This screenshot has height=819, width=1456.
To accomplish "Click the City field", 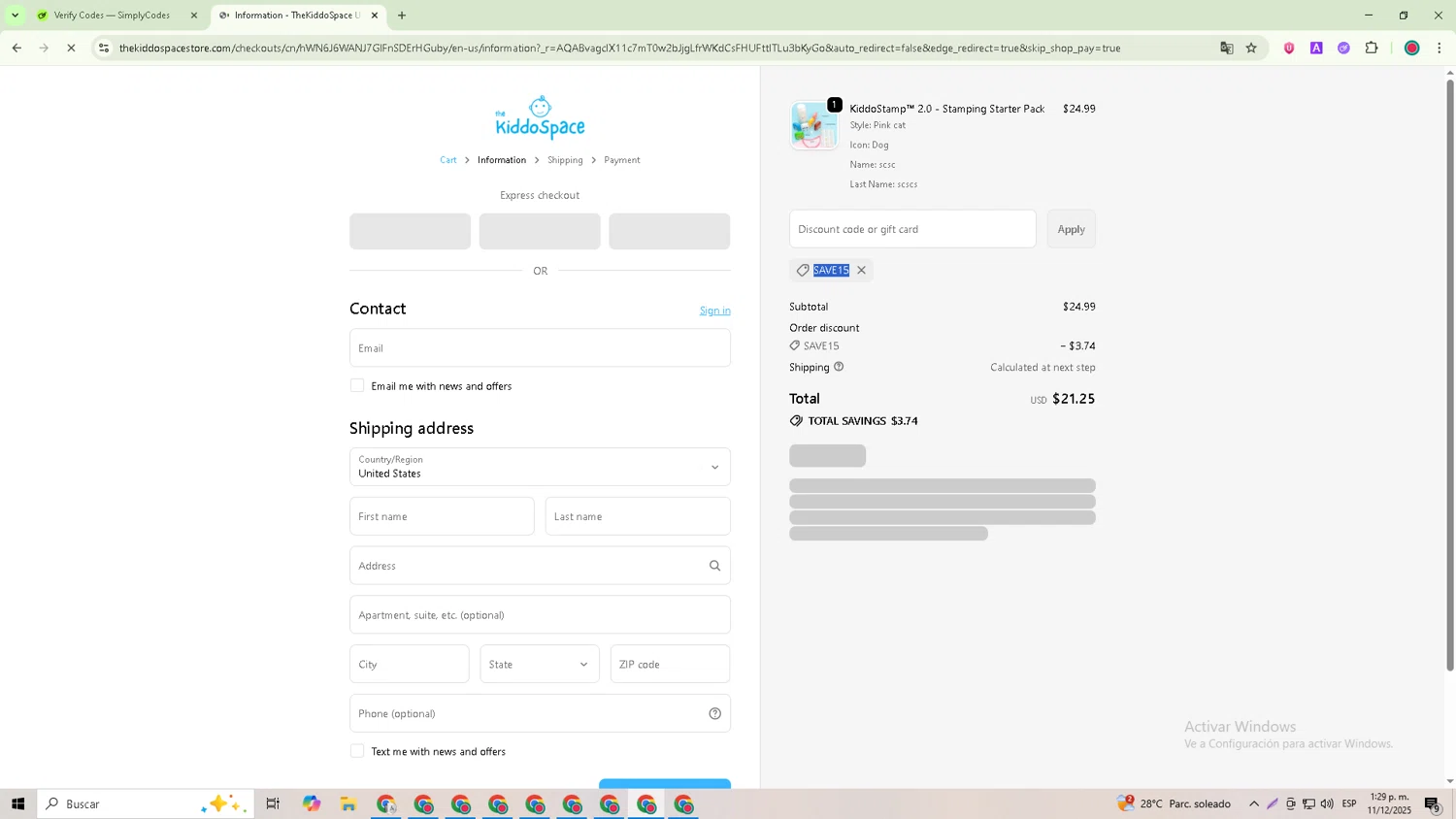I will coord(410,665).
